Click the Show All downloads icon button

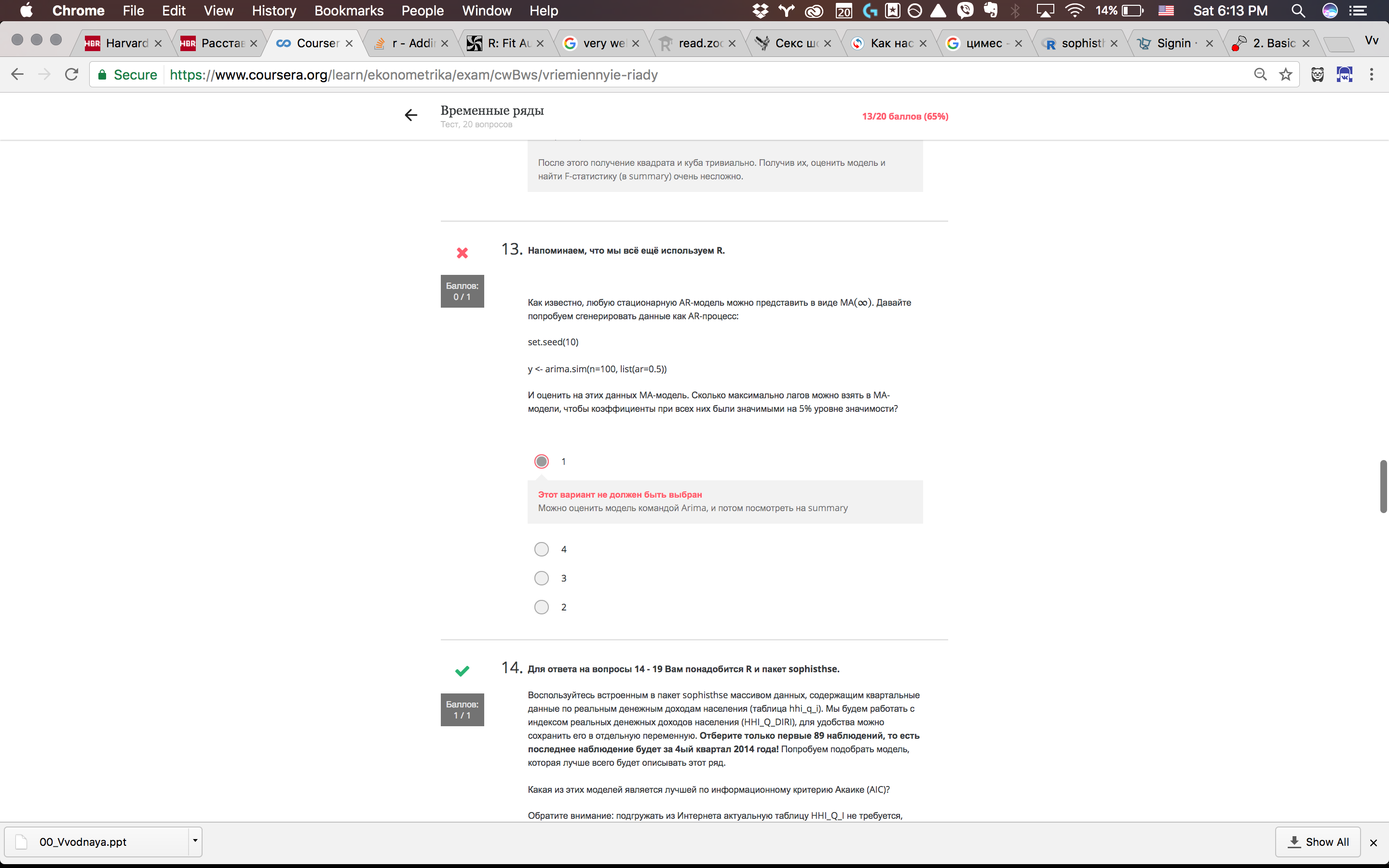point(1318,841)
